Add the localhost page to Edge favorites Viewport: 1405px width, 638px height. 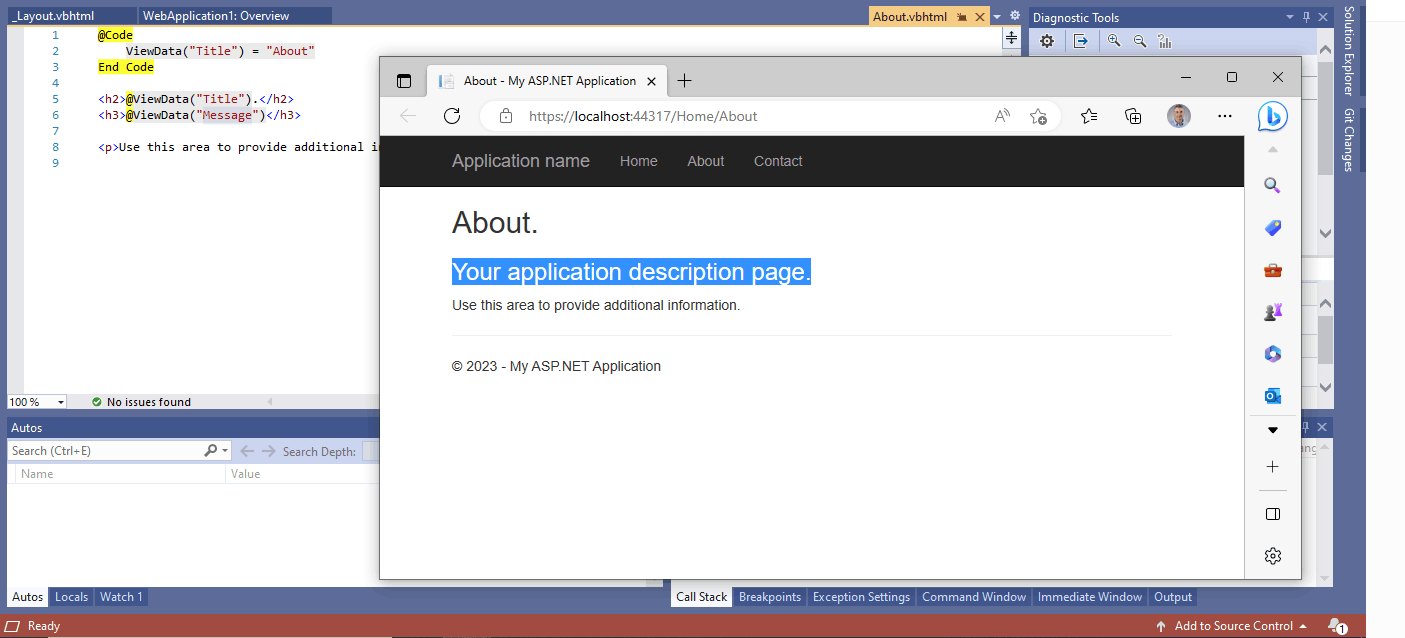click(1038, 116)
